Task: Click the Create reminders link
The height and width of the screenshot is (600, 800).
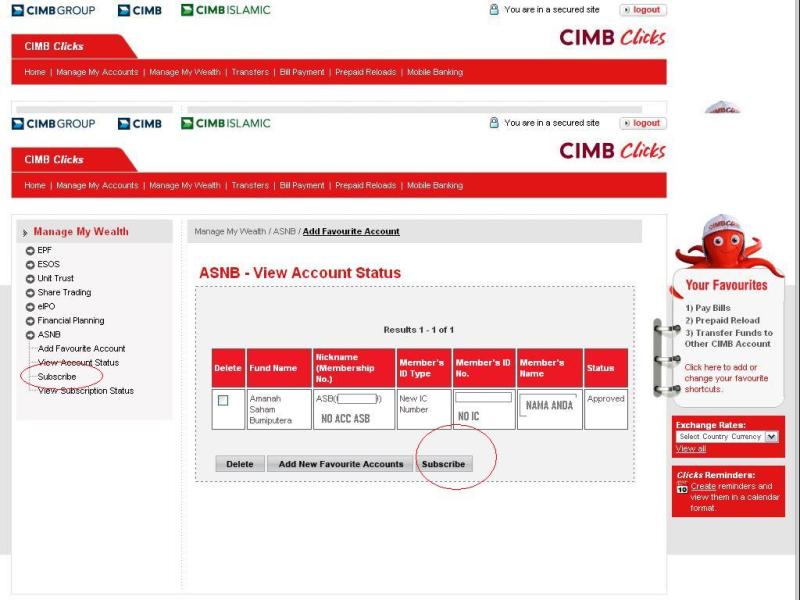Action: coord(703,486)
